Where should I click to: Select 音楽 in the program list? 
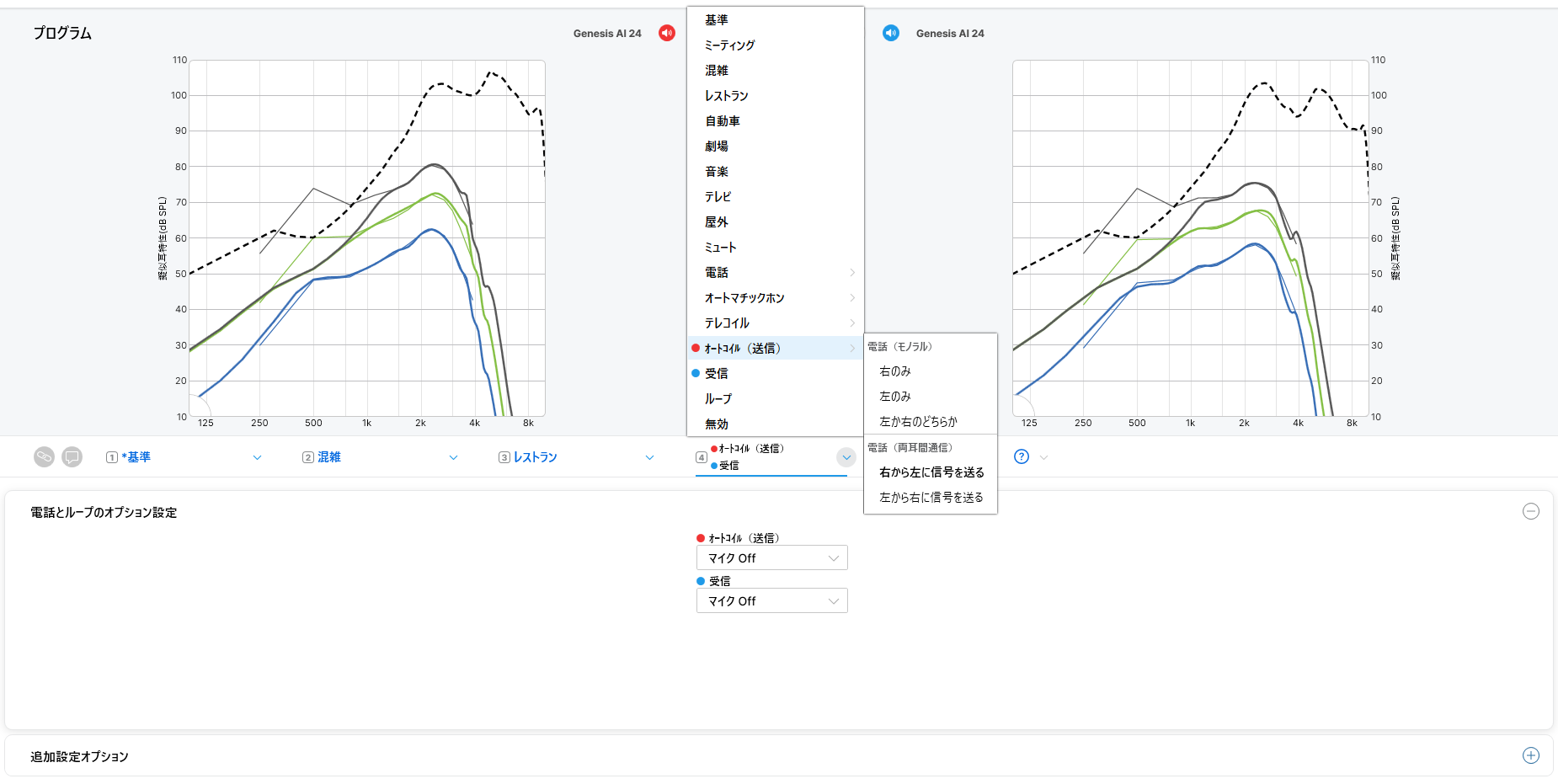717,172
